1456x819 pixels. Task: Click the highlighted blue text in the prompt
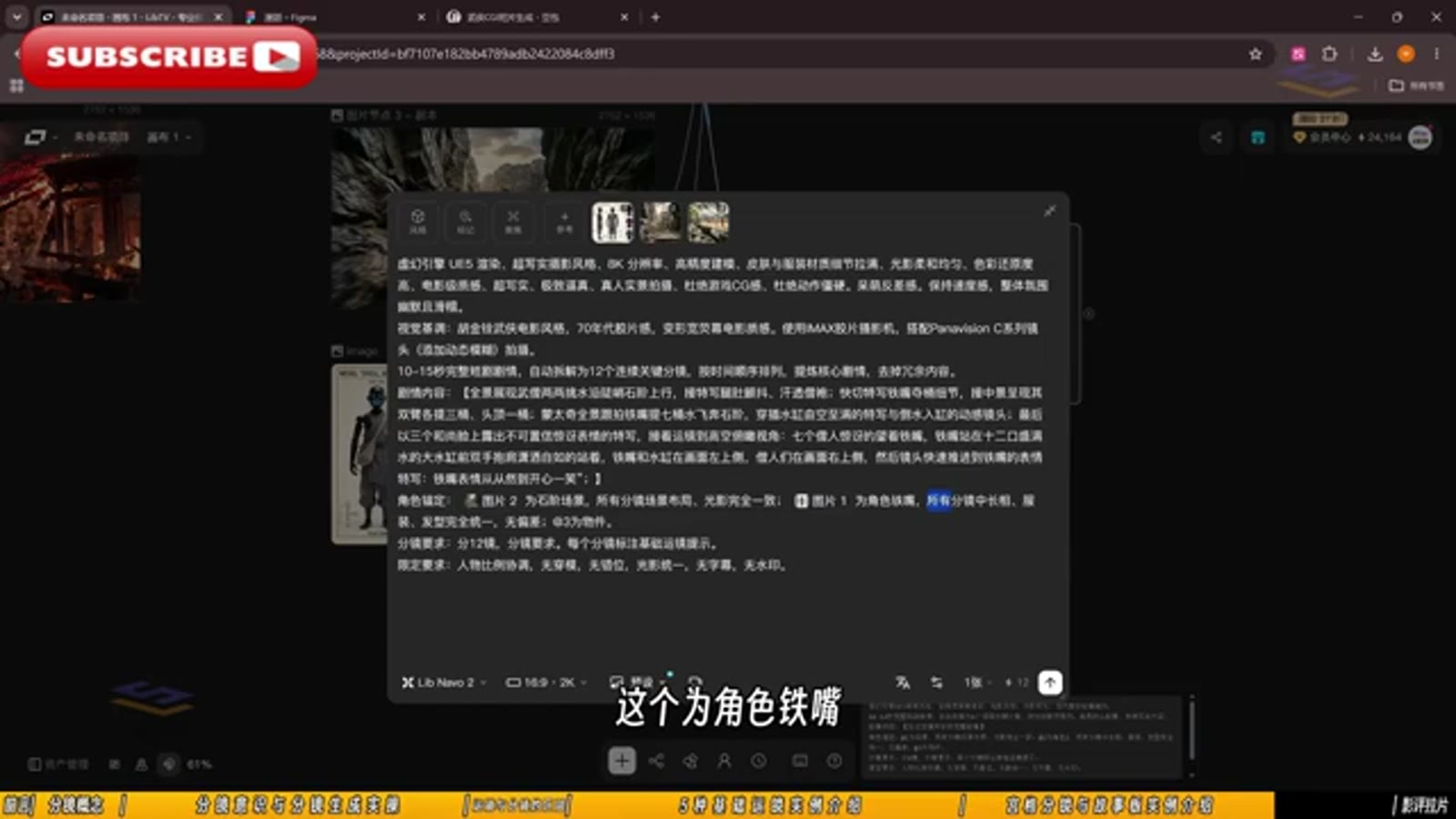click(x=938, y=500)
